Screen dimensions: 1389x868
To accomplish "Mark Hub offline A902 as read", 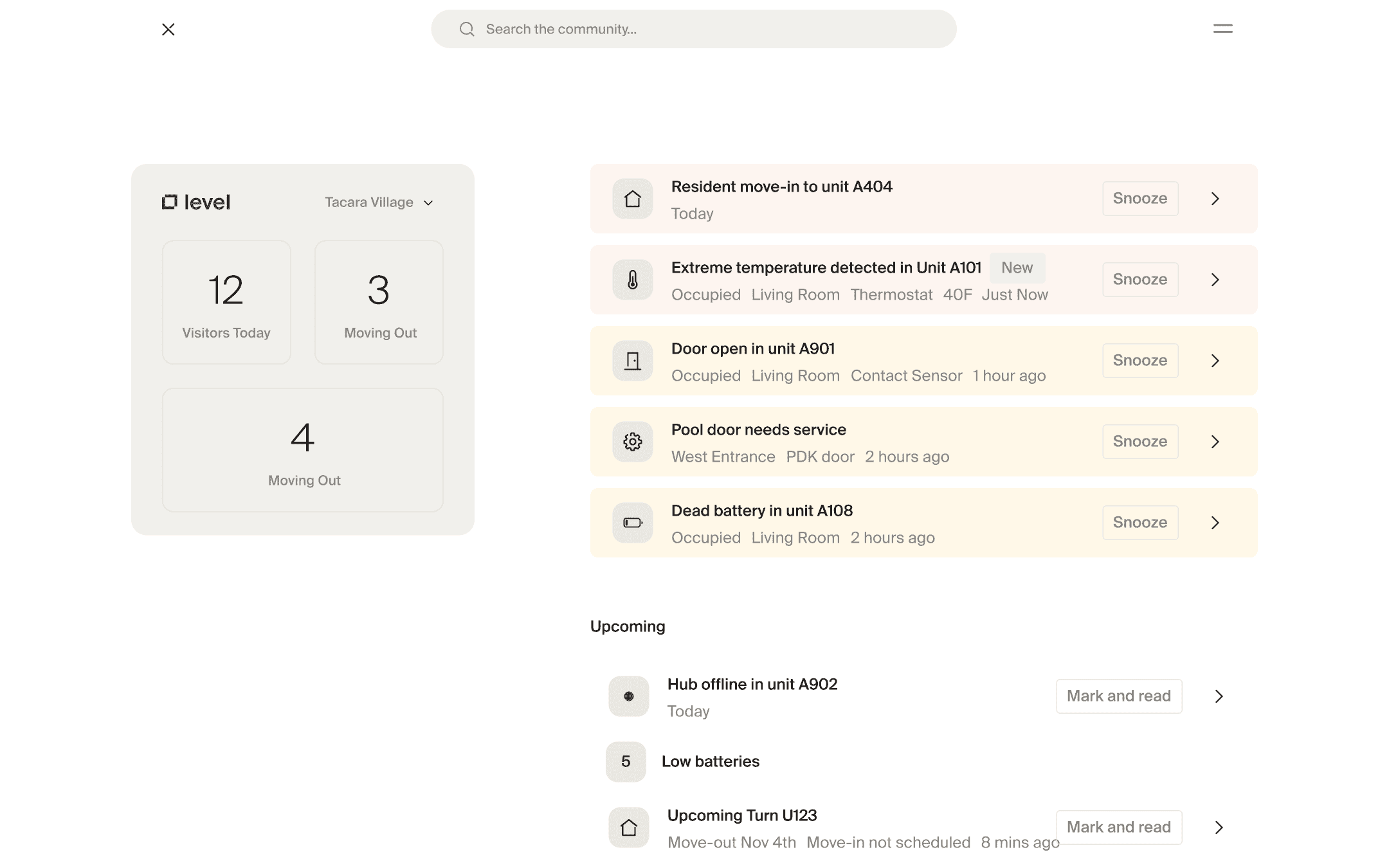I will (1118, 696).
